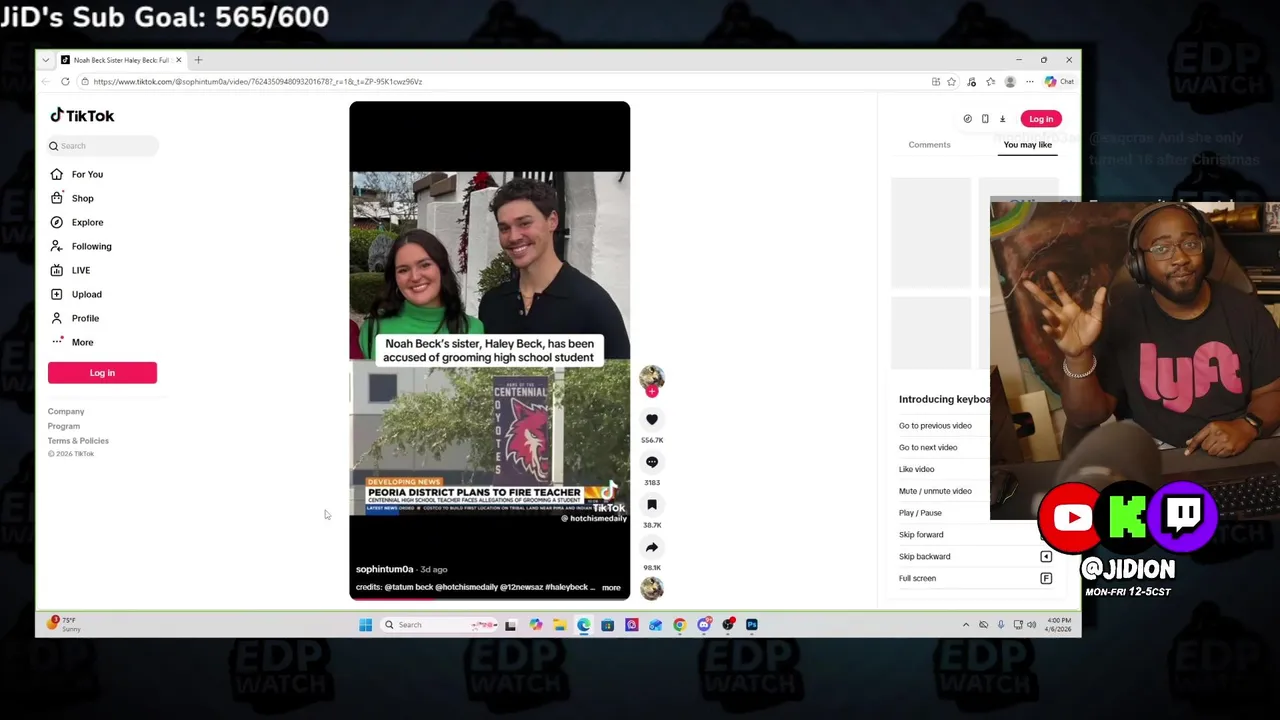
Task: Click 'Like video' shortcut text
Action: click(916, 469)
